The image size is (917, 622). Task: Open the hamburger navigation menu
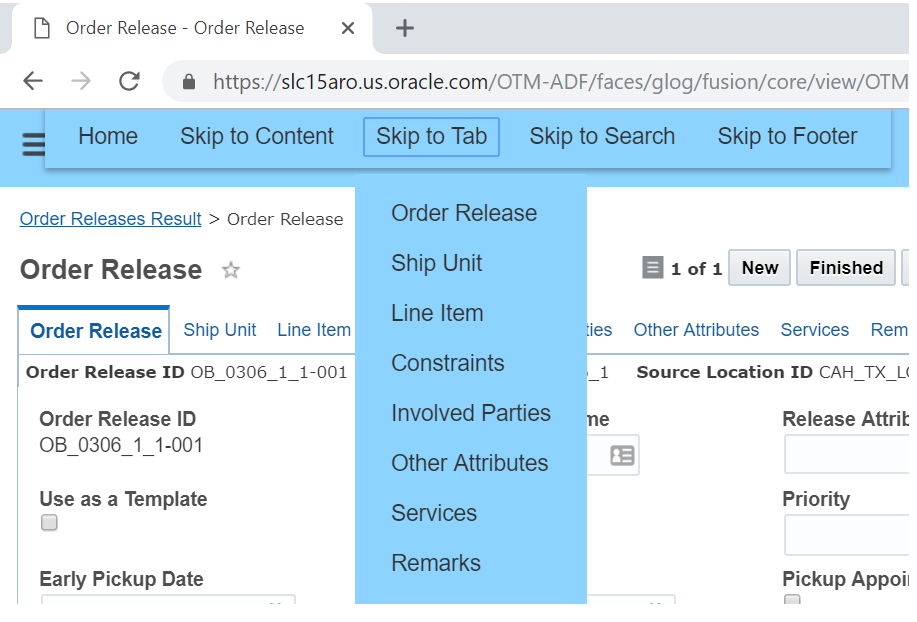33,146
